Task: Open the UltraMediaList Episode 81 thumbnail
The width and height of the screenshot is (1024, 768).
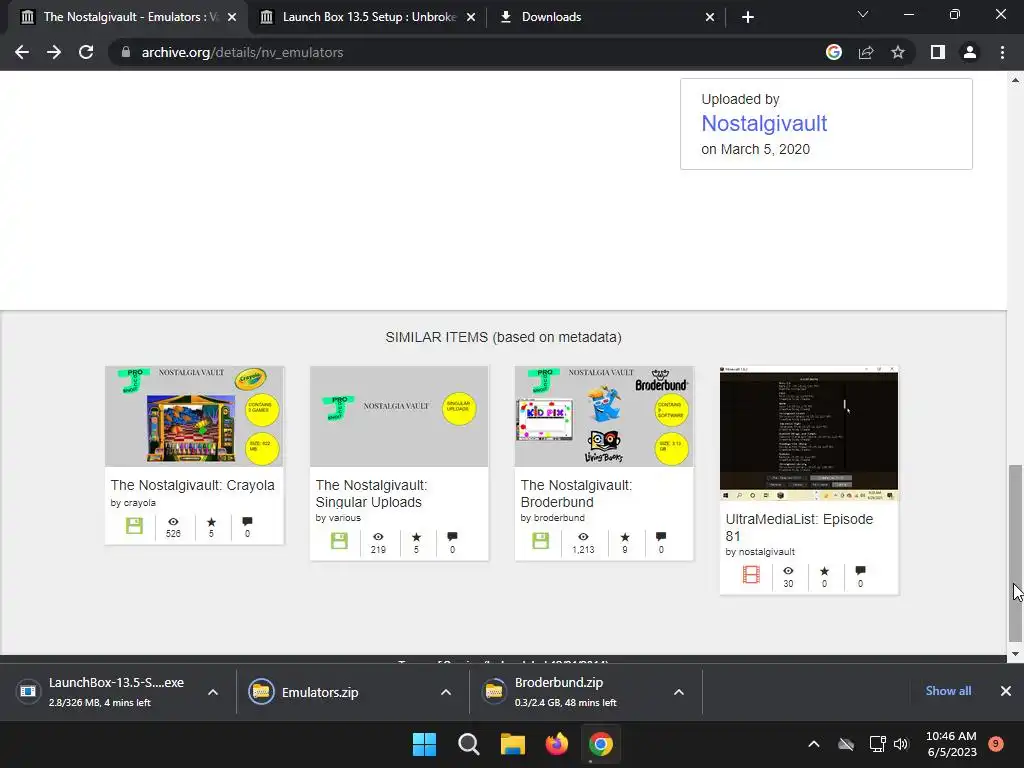Action: tap(809, 433)
